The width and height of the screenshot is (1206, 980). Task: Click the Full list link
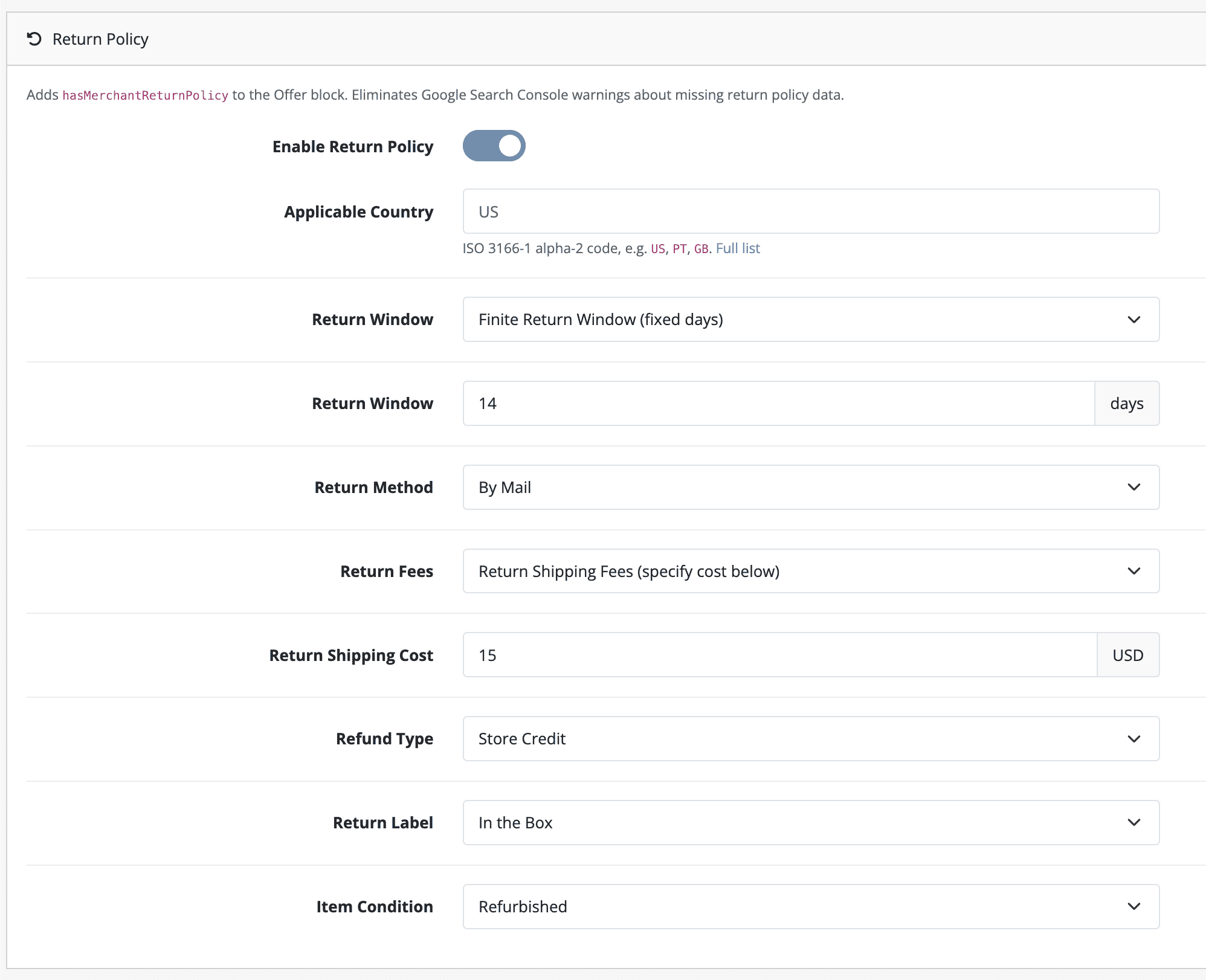tap(737, 248)
